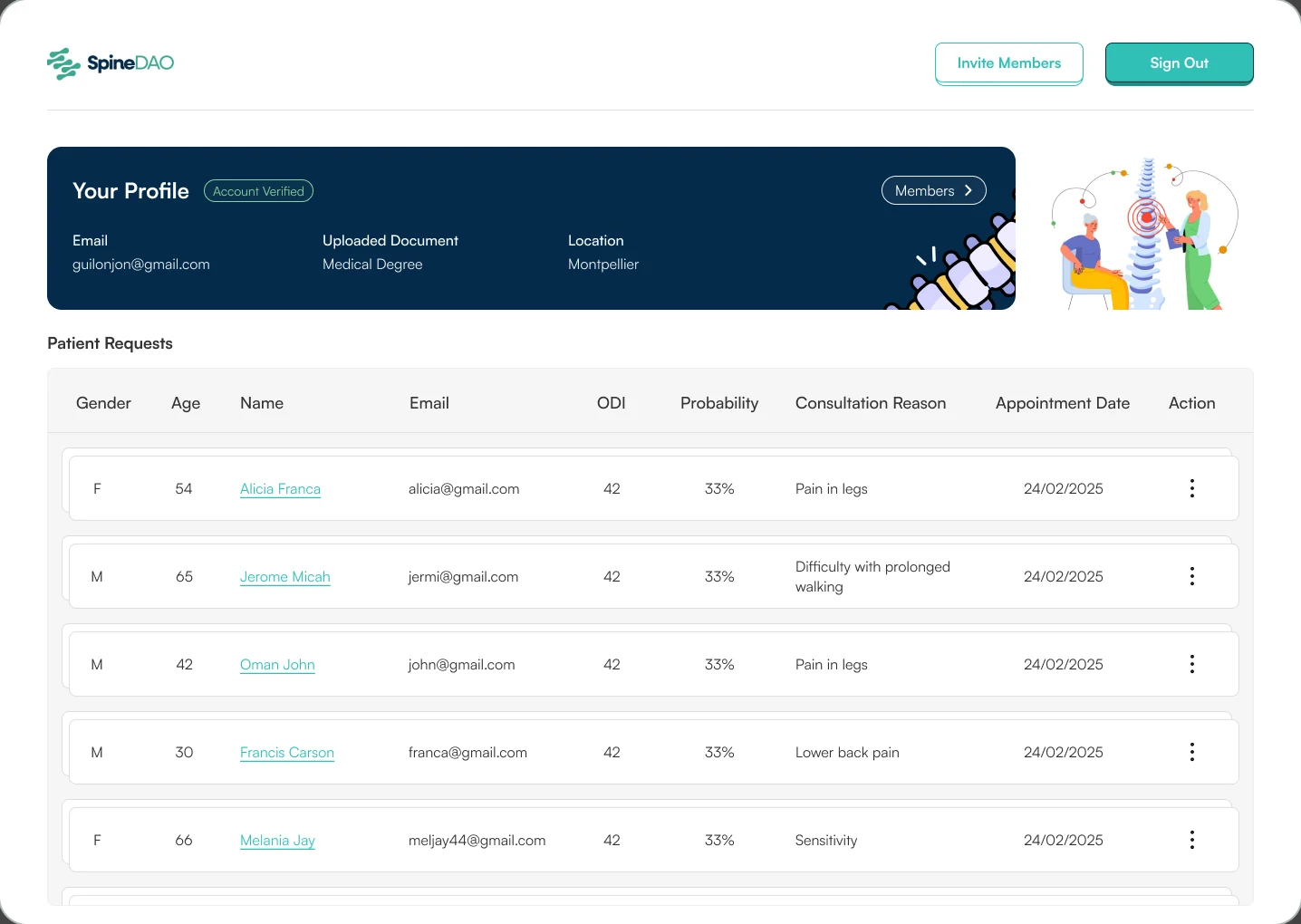Image resolution: width=1301 pixels, height=924 pixels.
Task: Click the spine consultation illustration
Action: [x=1144, y=234]
